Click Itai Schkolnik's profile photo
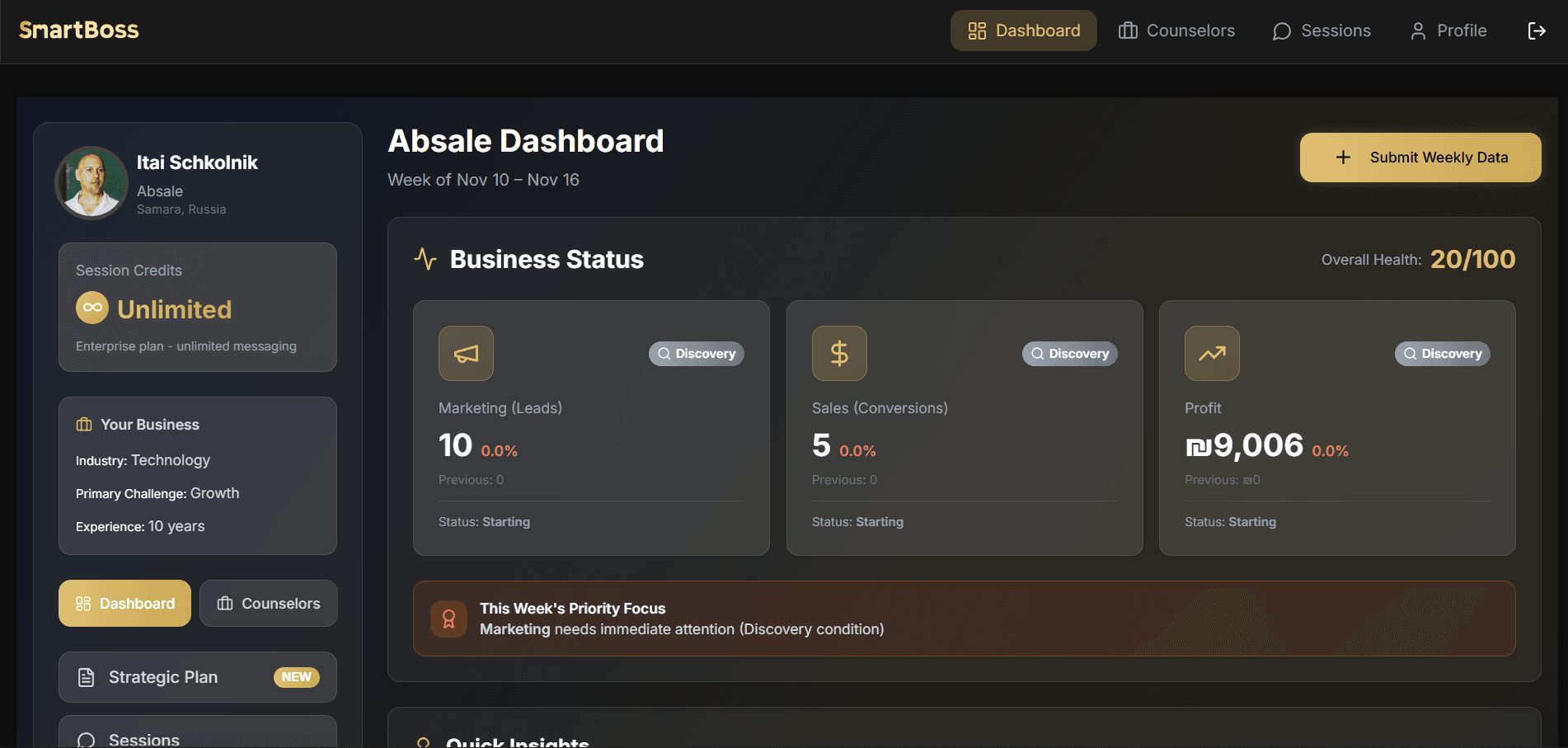The image size is (1568, 748). point(91,182)
